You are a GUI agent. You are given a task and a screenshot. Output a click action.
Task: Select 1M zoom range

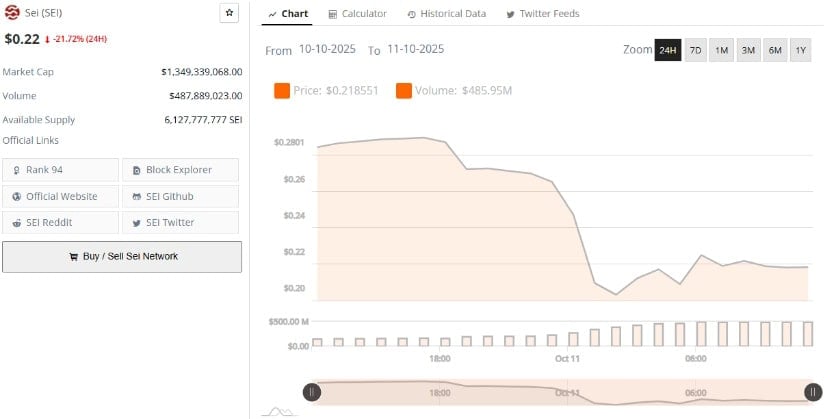[x=721, y=50]
